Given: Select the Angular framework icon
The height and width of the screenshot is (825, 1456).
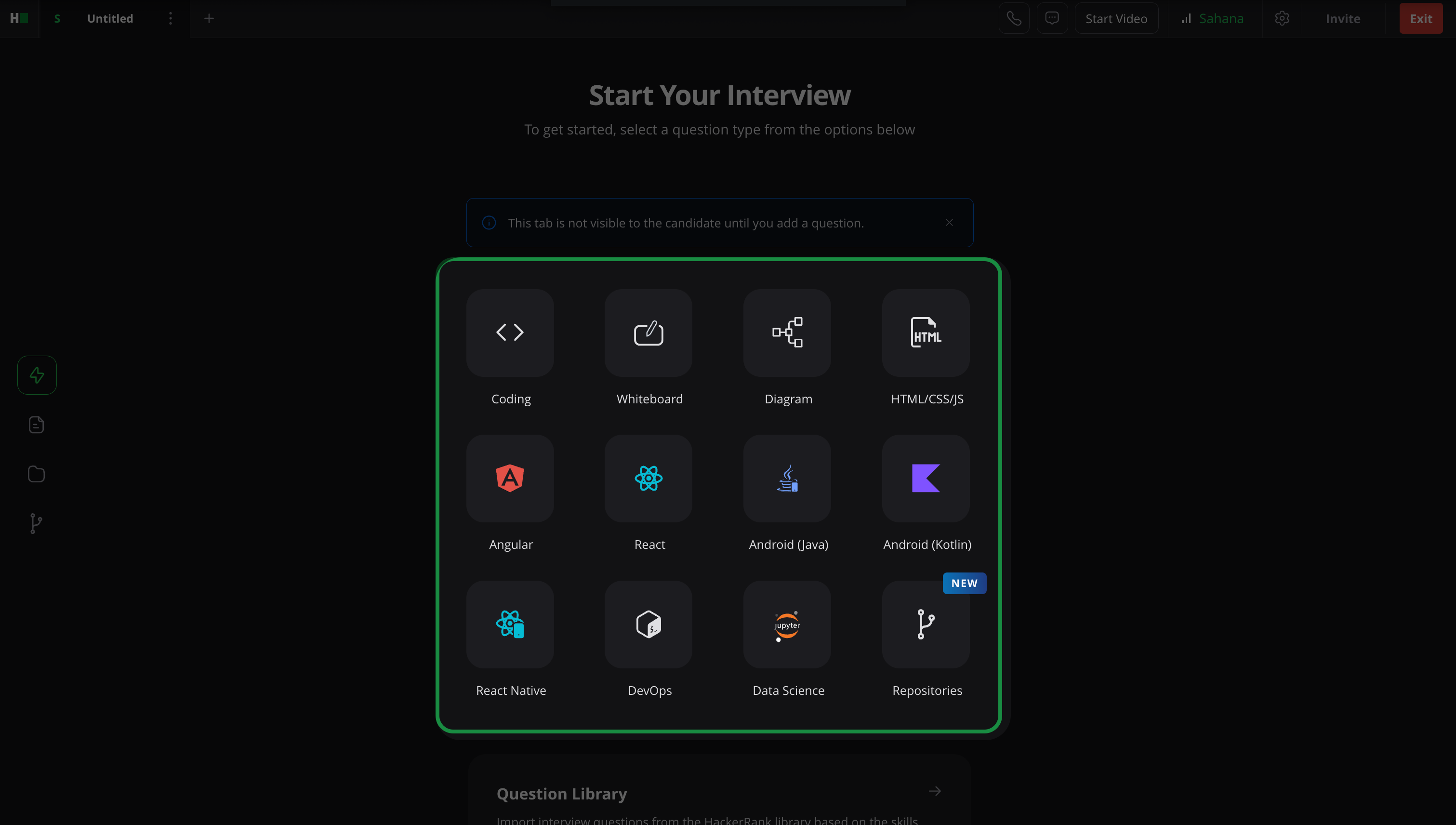Looking at the screenshot, I should click(510, 478).
